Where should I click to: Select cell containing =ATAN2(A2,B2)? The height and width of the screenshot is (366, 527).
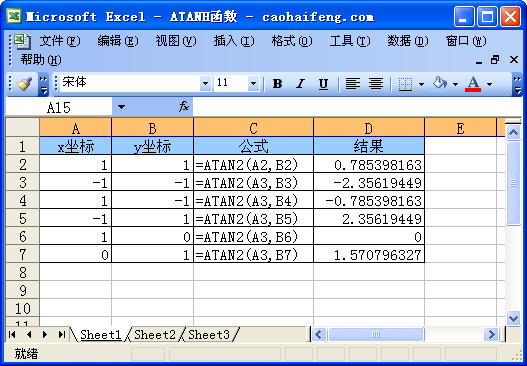tap(253, 165)
